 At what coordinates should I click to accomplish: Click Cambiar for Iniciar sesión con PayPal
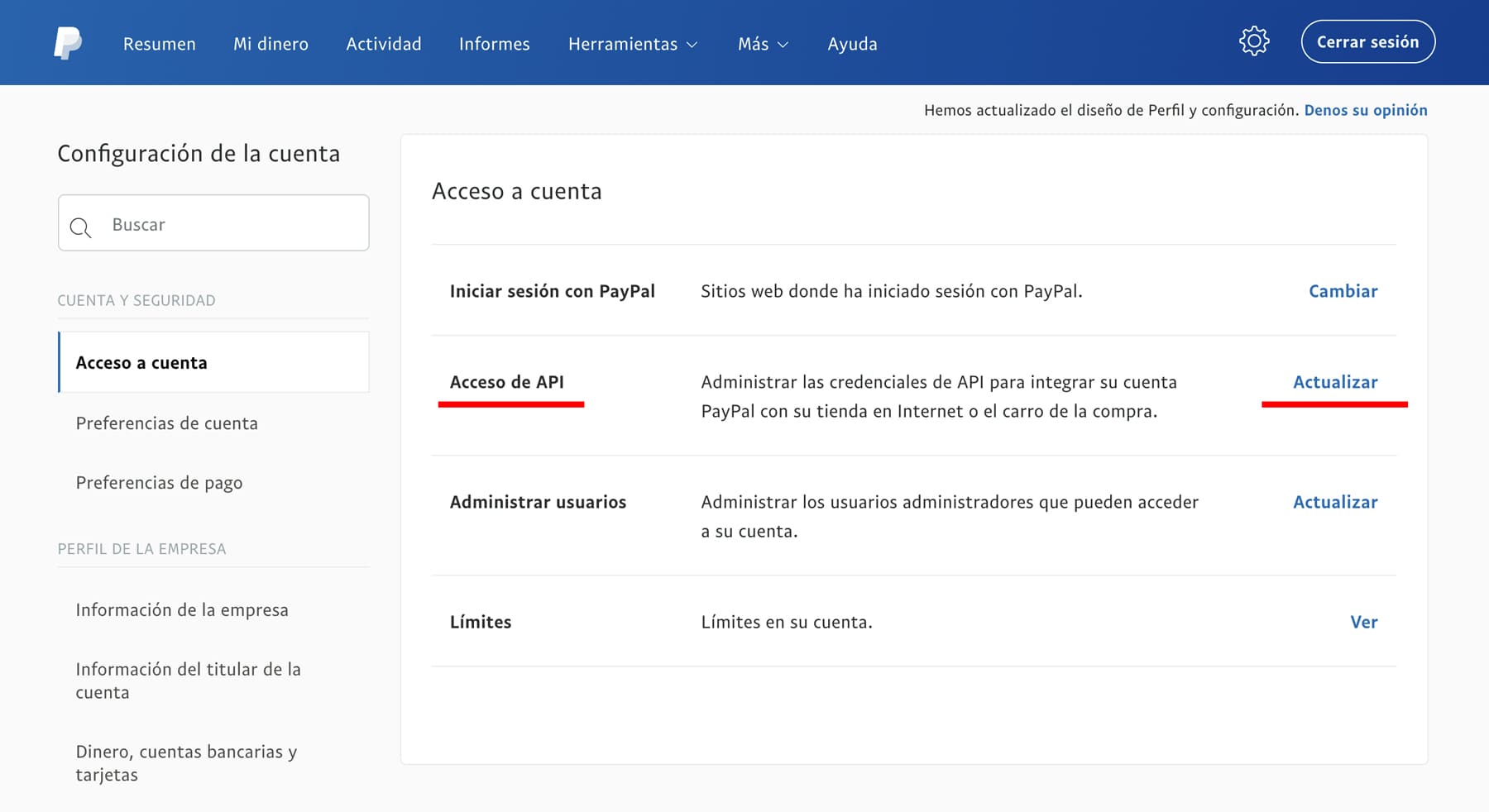[x=1343, y=291]
